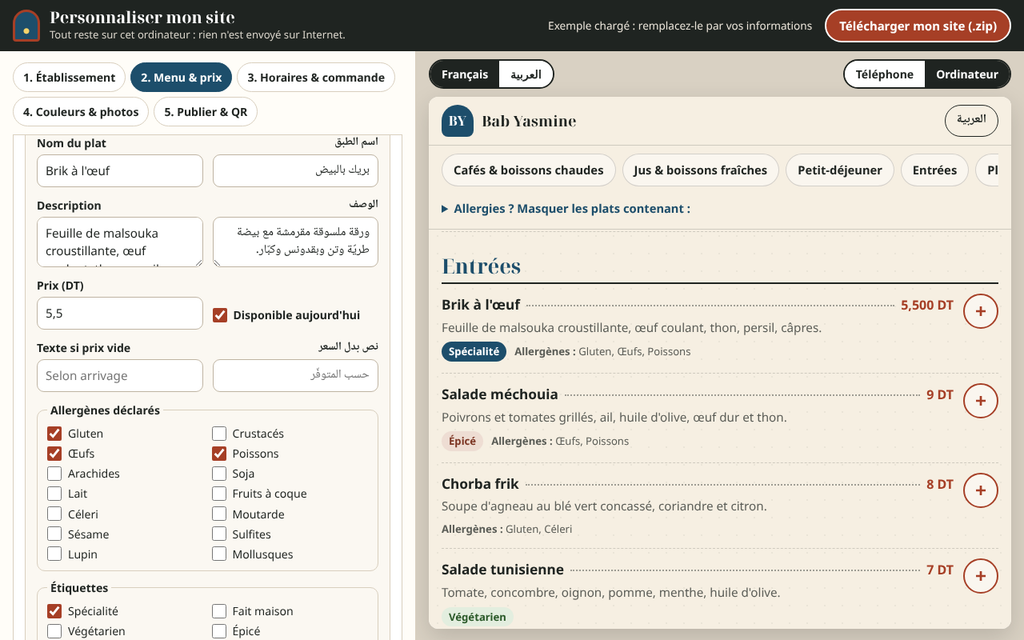
Task: Go to 5. Publier & QR tab
Action: [x=206, y=112]
